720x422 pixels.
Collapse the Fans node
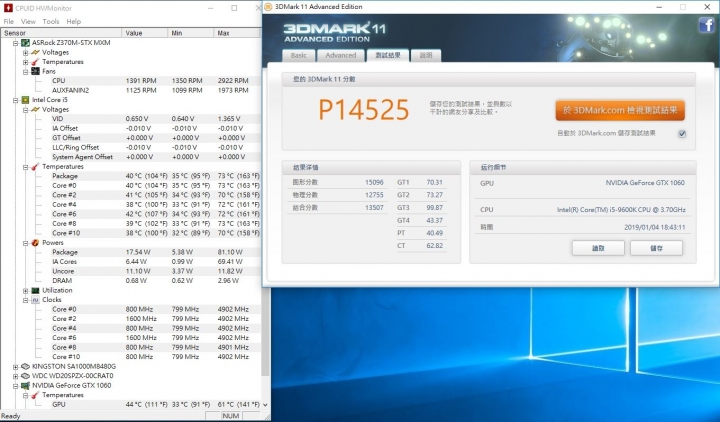click(x=25, y=72)
